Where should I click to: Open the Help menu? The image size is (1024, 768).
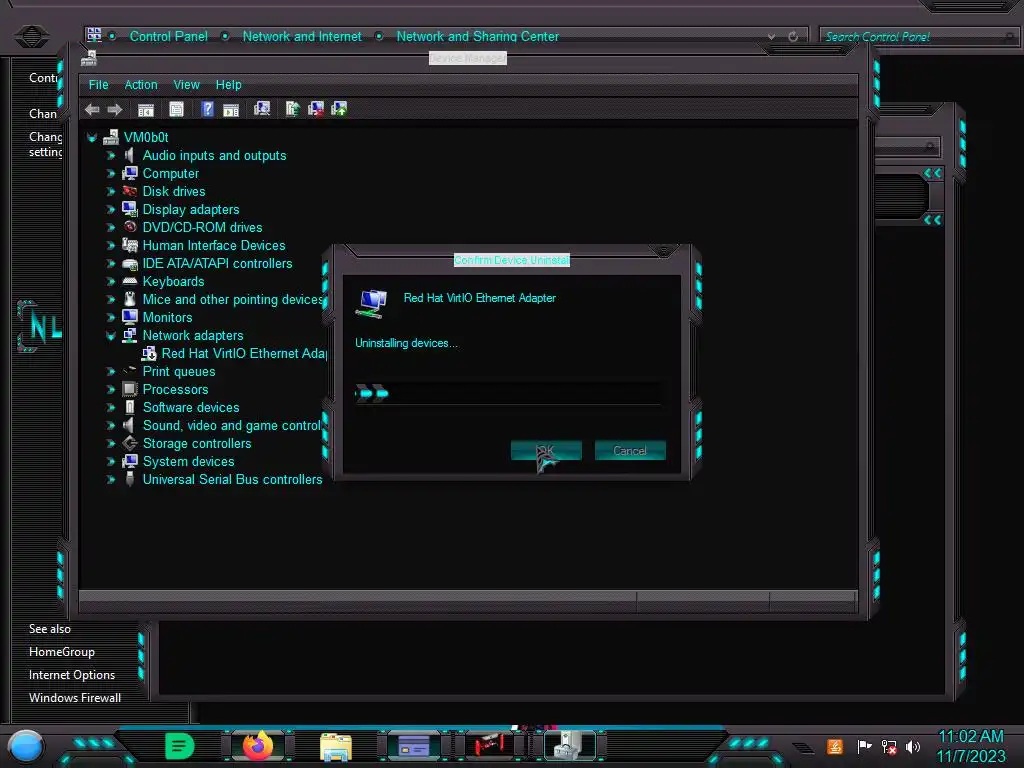point(229,85)
